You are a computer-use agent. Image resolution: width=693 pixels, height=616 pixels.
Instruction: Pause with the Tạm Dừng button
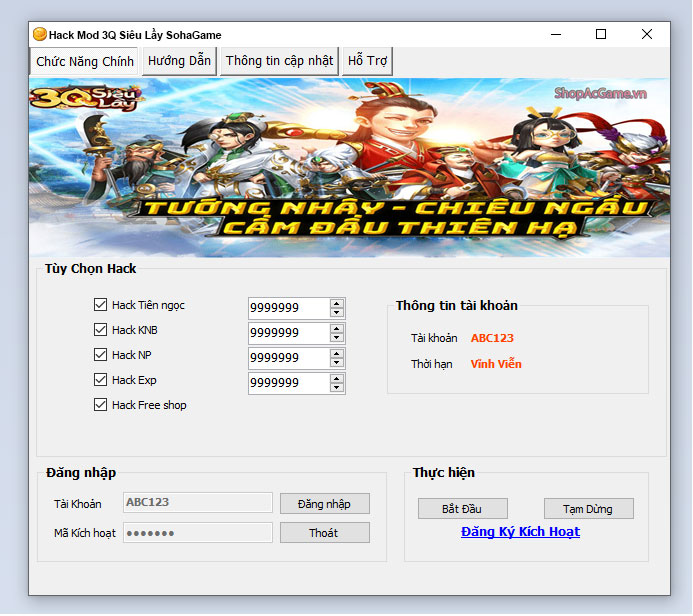pyautogui.click(x=589, y=509)
